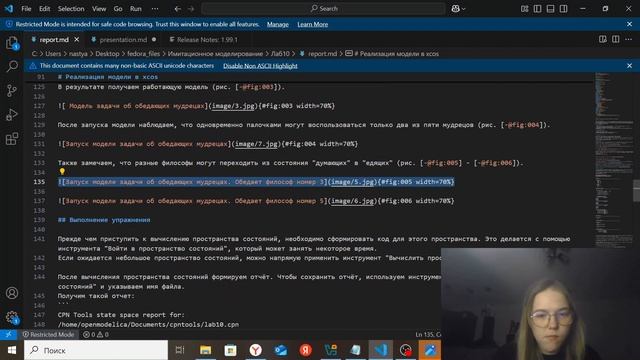Open errors and warnings status item
This screenshot has width=640, height=360.
pos(96,334)
